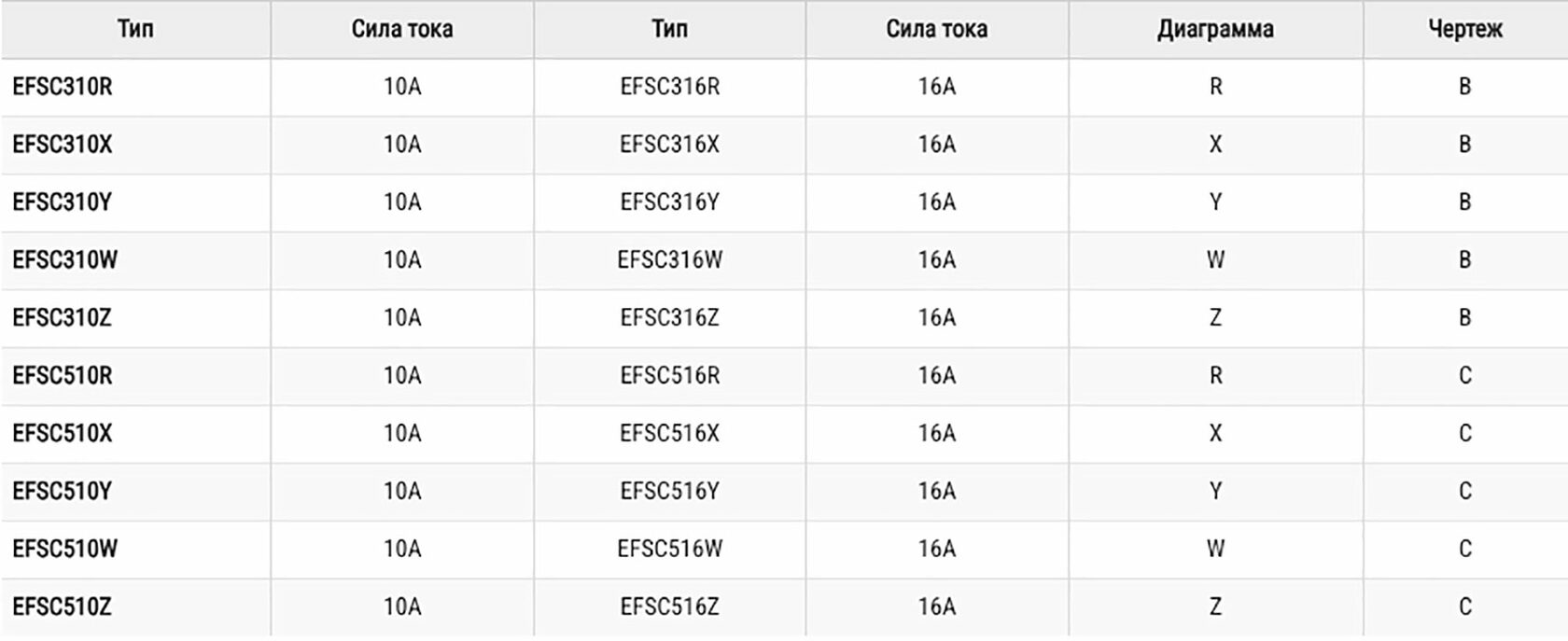Image resolution: width=1568 pixels, height=641 pixels.
Task: Click the EFSC516R model cell
Action: pos(669,376)
